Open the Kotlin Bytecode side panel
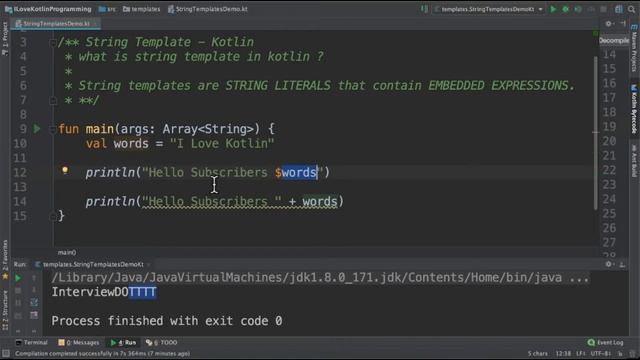 click(x=634, y=109)
